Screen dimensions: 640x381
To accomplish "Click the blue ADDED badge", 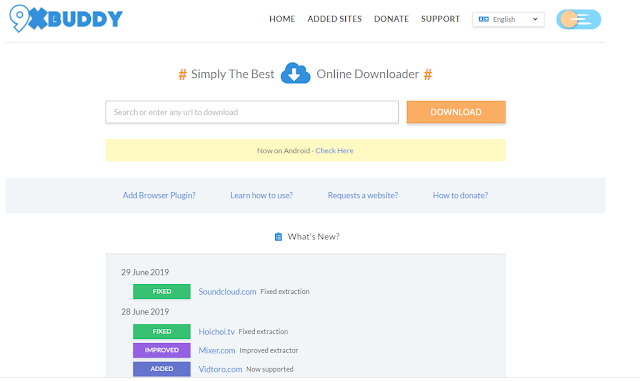I will tap(162, 369).
